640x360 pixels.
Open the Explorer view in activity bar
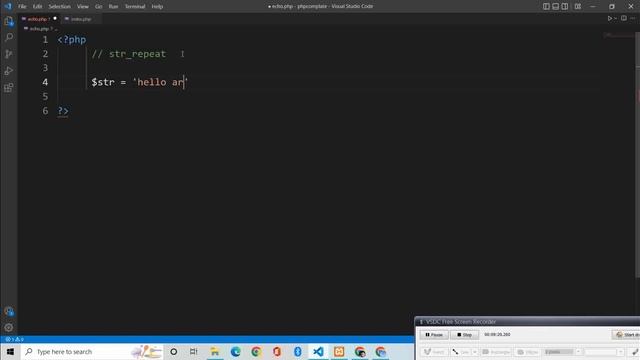point(9,21)
